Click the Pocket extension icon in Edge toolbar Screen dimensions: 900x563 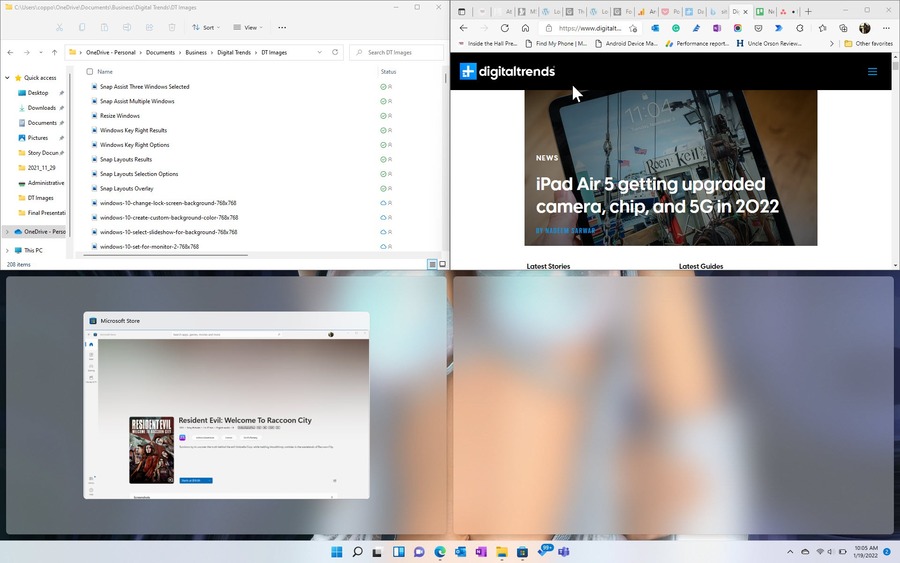point(758,28)
